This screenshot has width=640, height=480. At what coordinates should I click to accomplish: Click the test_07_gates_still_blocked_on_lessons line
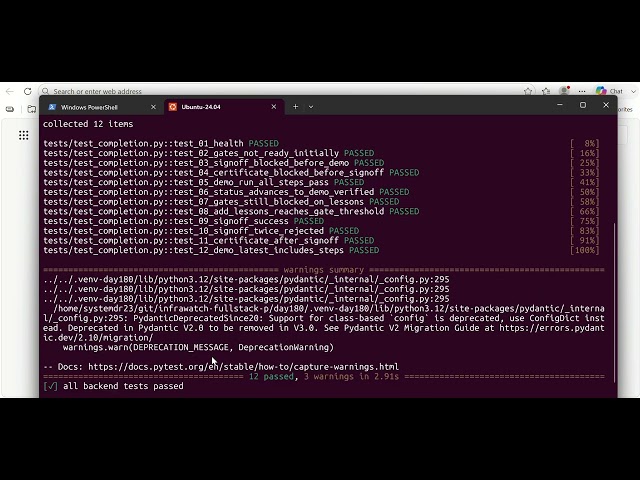(221, 202)
